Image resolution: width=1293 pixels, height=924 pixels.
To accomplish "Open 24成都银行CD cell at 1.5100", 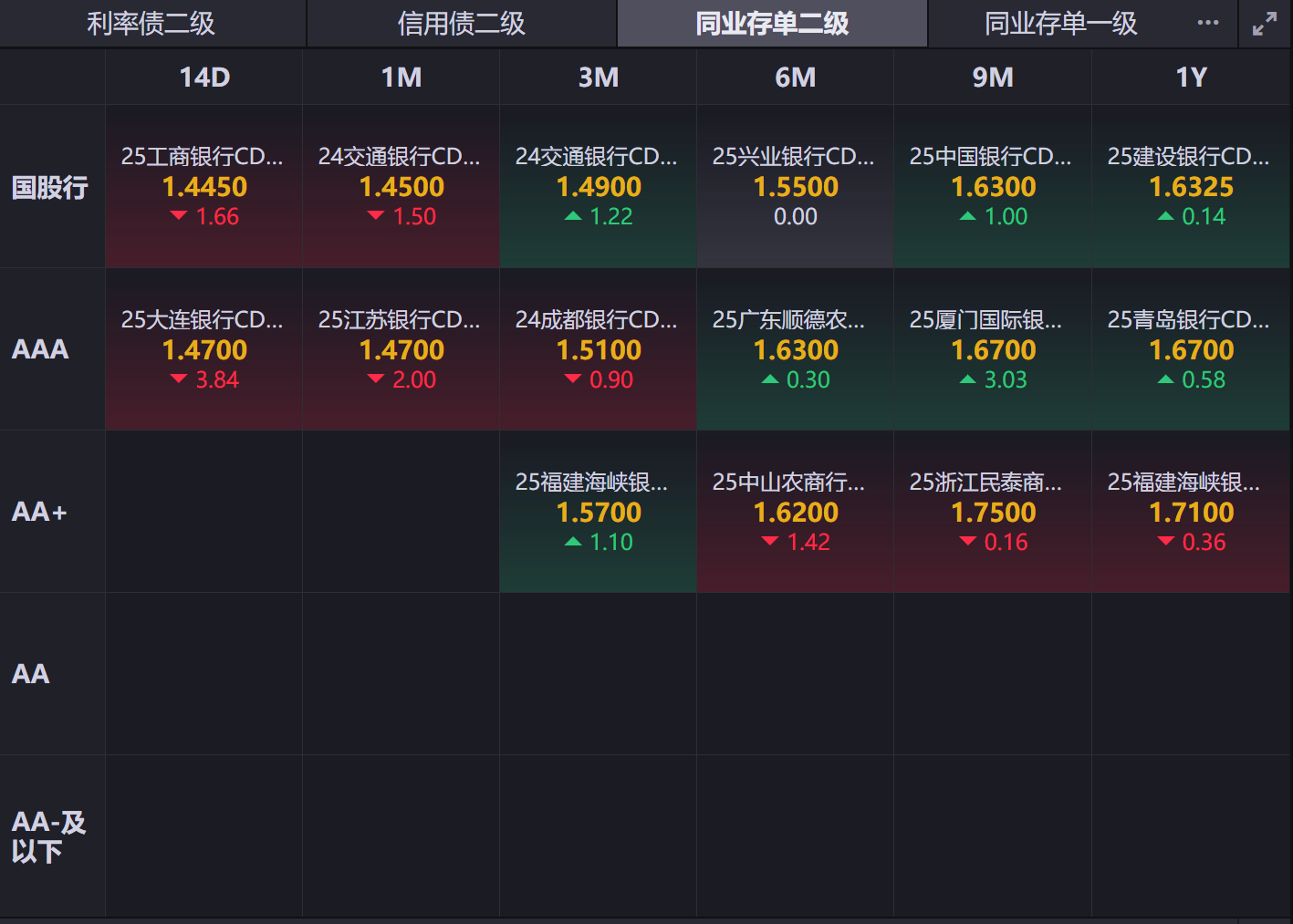I will [x=599, y=349].
